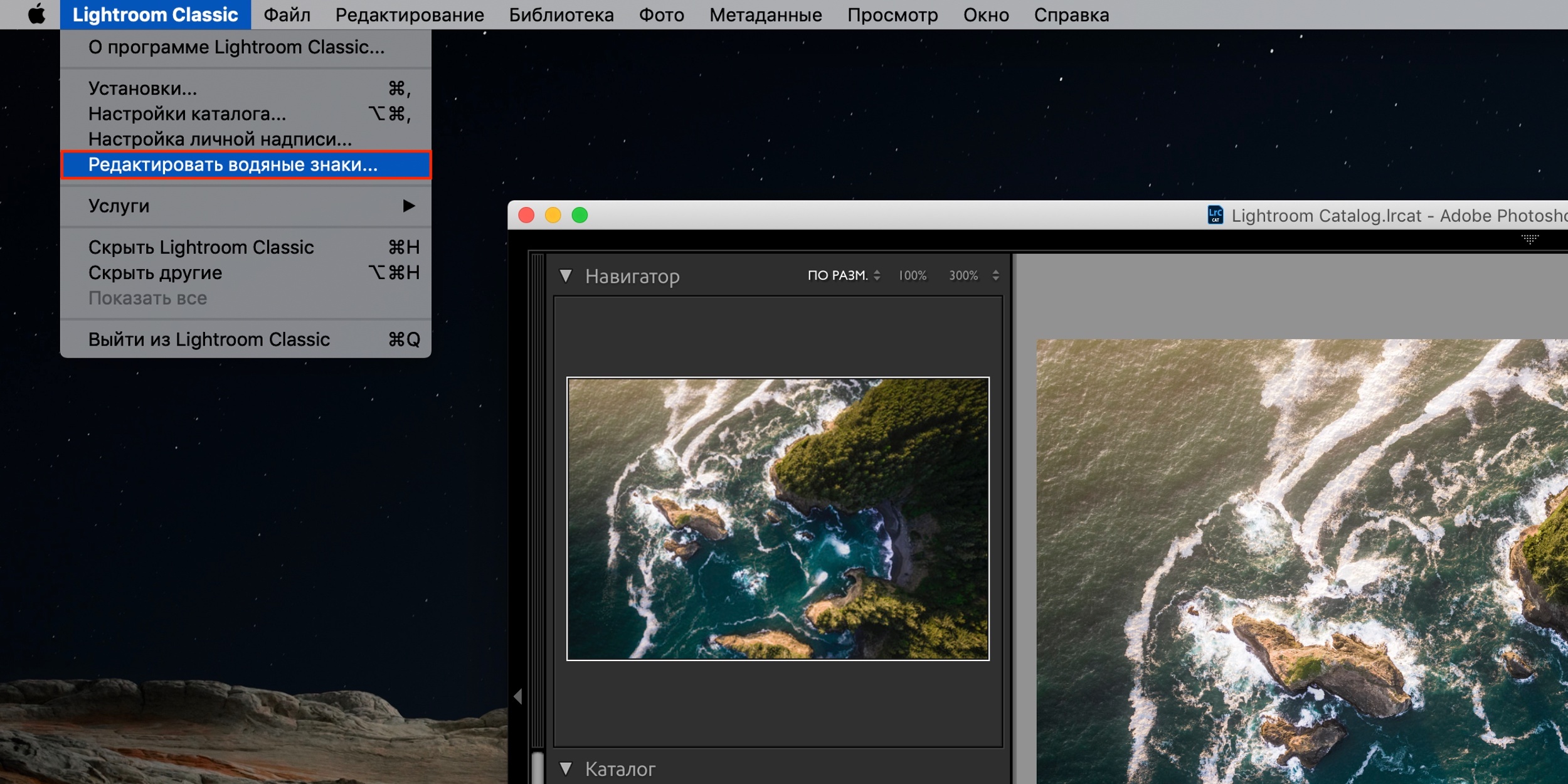Viewport: 1568px width, 784px height.
Task: Minimize the Lightroom window with yellow button
Action: click(x=553, y=215)
